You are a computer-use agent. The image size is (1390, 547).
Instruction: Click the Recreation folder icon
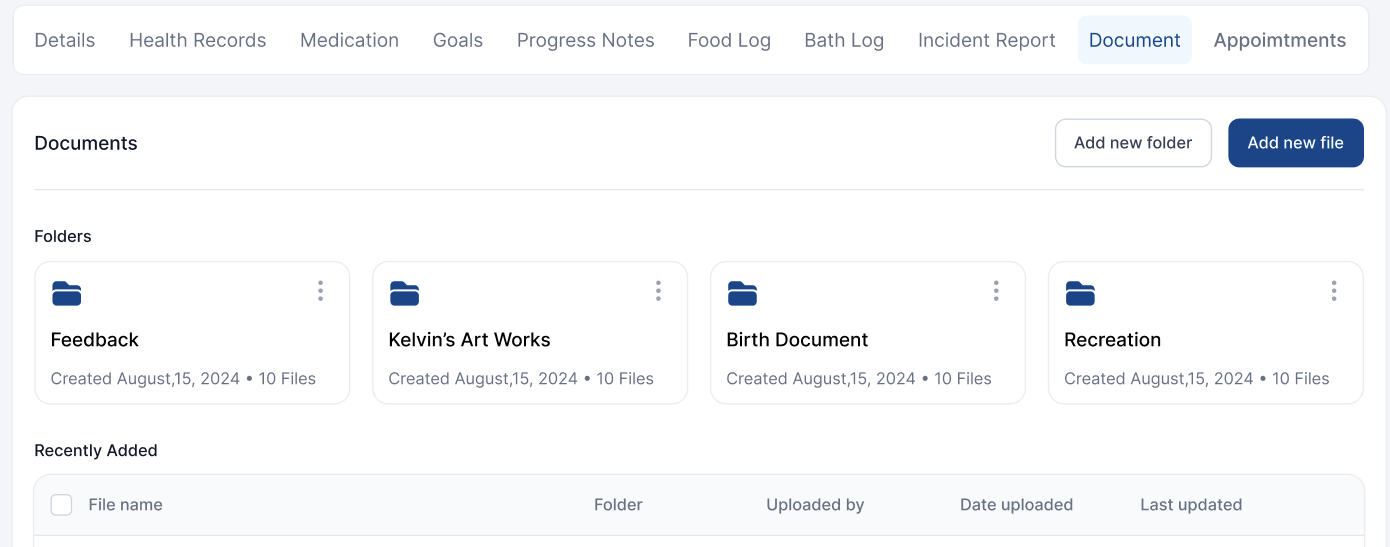[x=1080, y=293]
